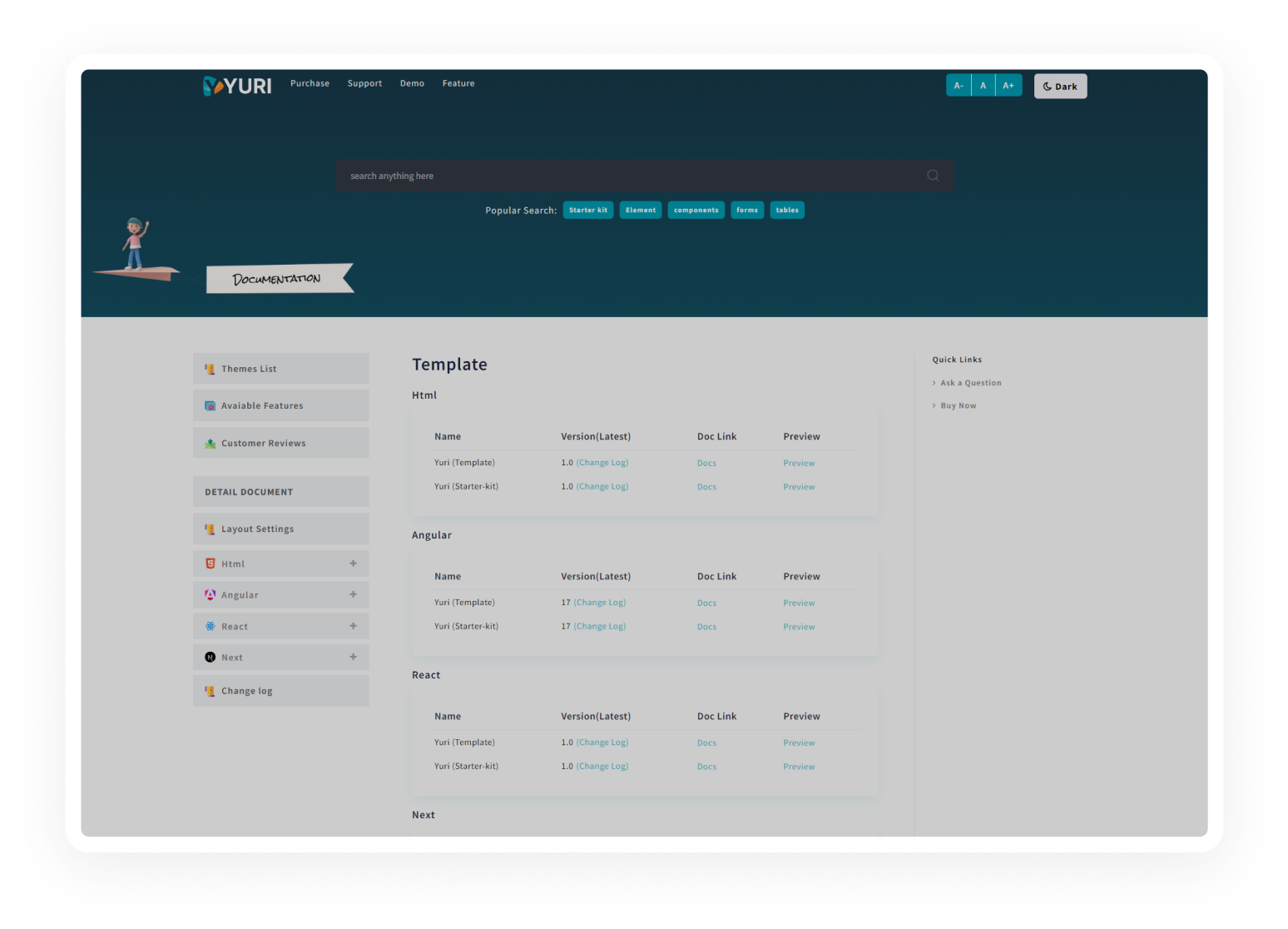Open the Purchase menu item
Viewport: 1288px width, 929px height.
310,83
